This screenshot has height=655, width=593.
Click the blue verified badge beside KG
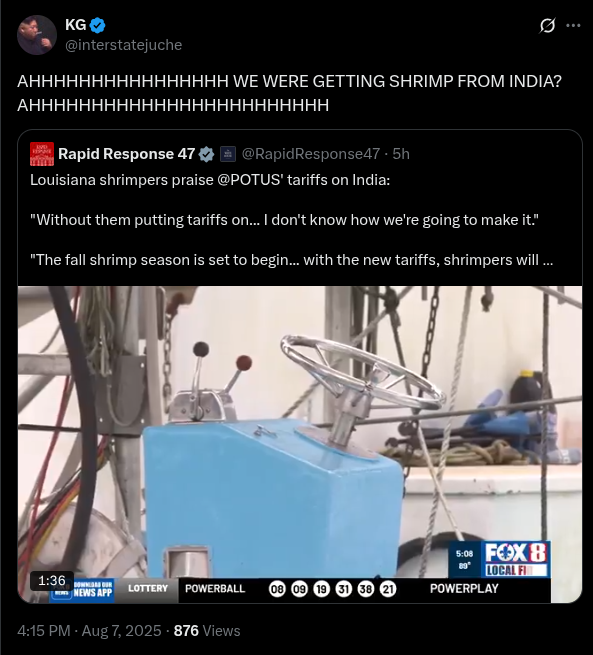(x=97, y=25)
